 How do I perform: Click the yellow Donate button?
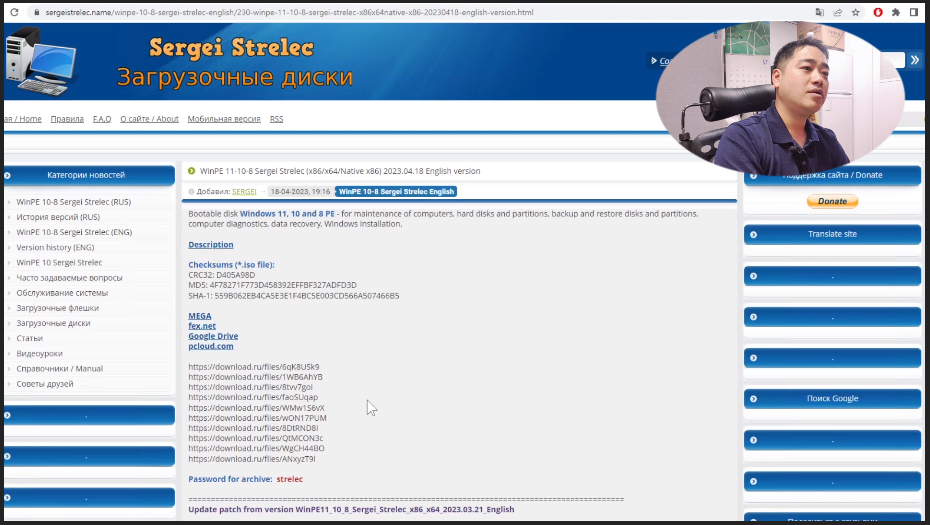(x=832, y=201)
